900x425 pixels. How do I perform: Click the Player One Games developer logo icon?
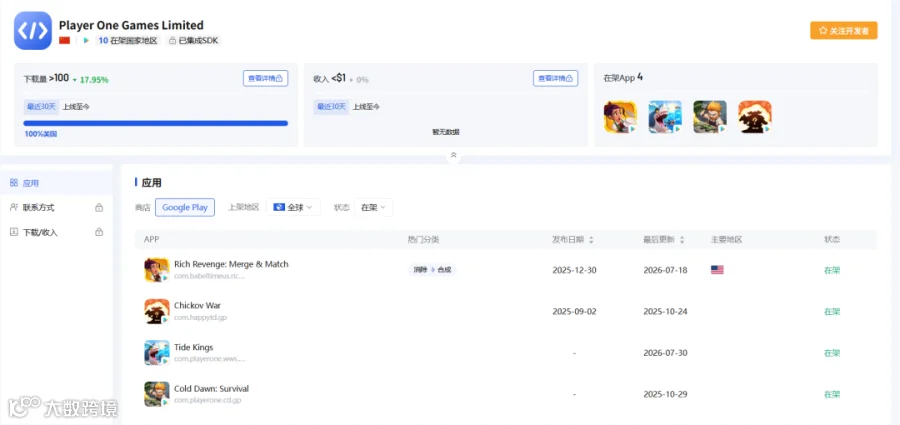point(33,31)
